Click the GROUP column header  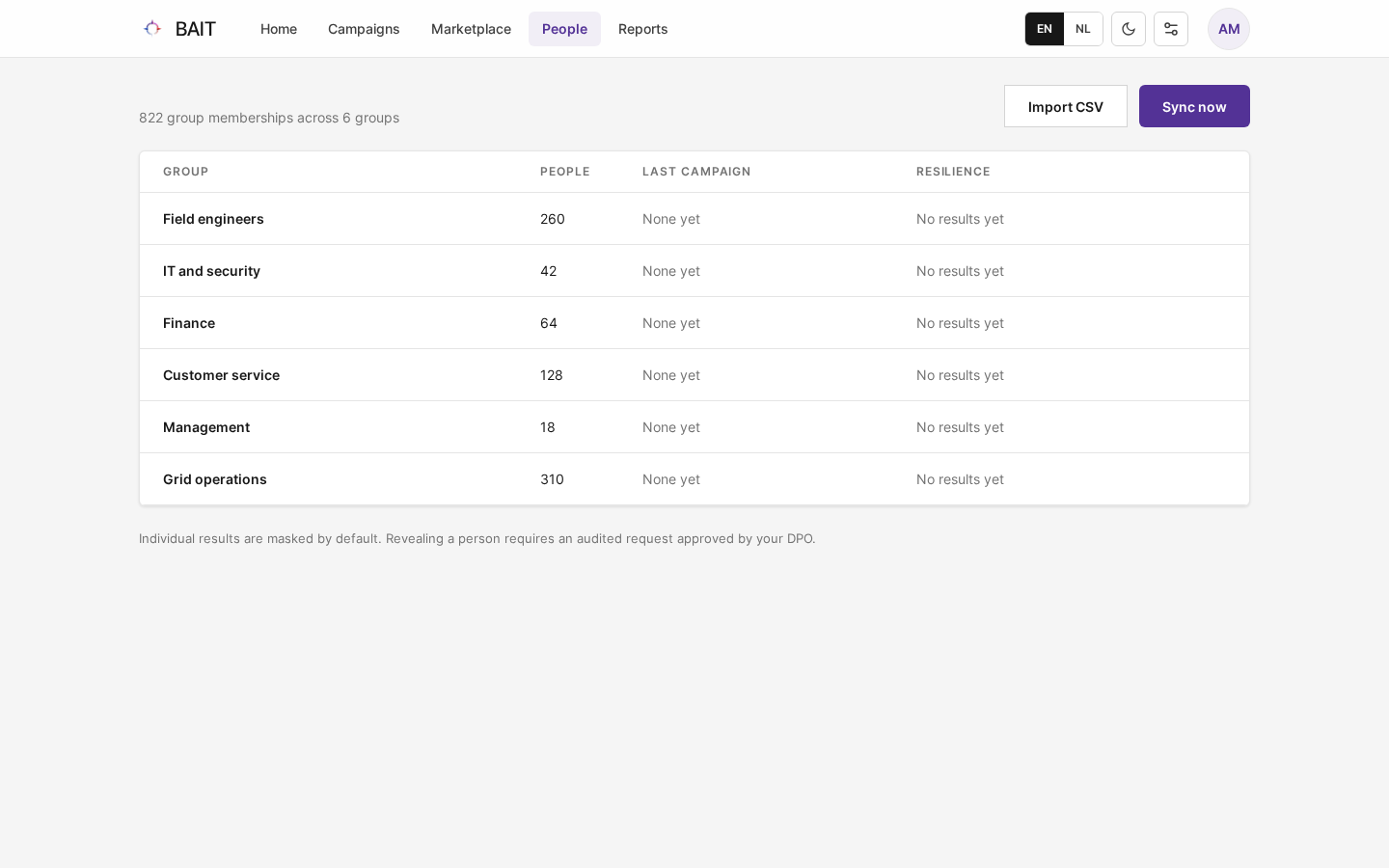(x=186, y=172)
